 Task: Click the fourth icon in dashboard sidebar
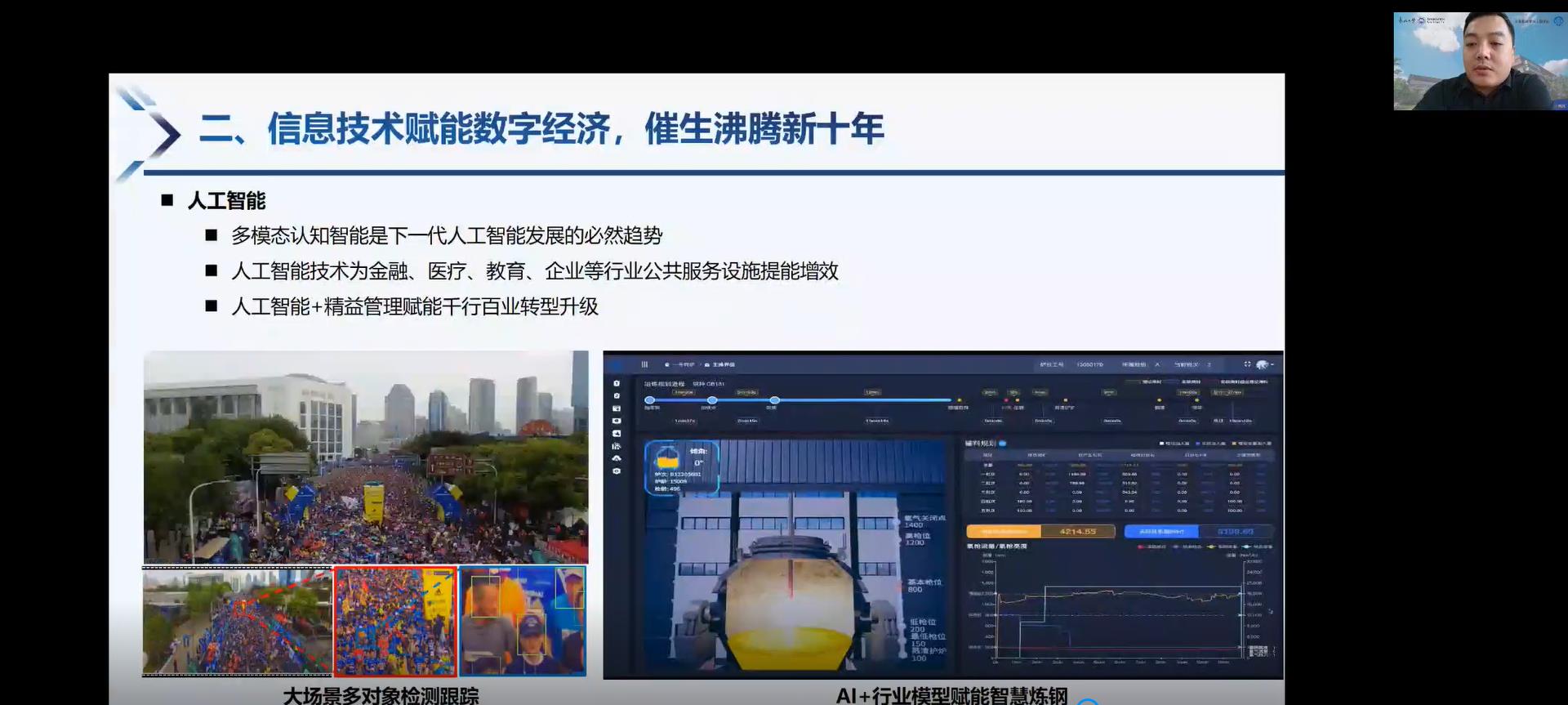pyautogui.click(x=617, y=421)
